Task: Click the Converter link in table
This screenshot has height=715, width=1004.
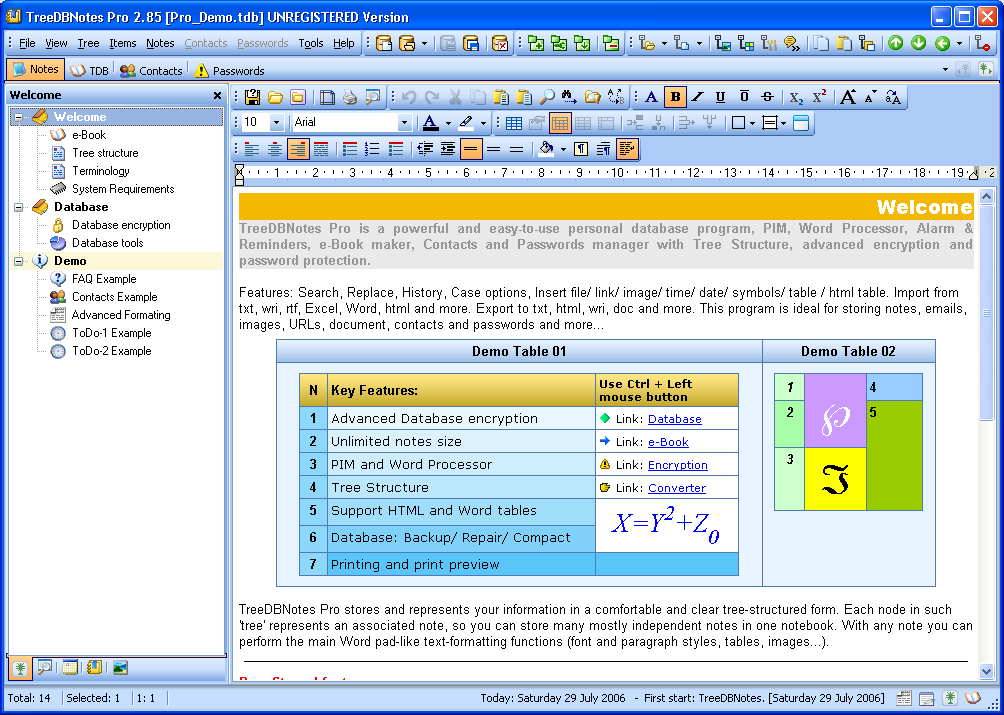Action: click(x=676, y=488)
